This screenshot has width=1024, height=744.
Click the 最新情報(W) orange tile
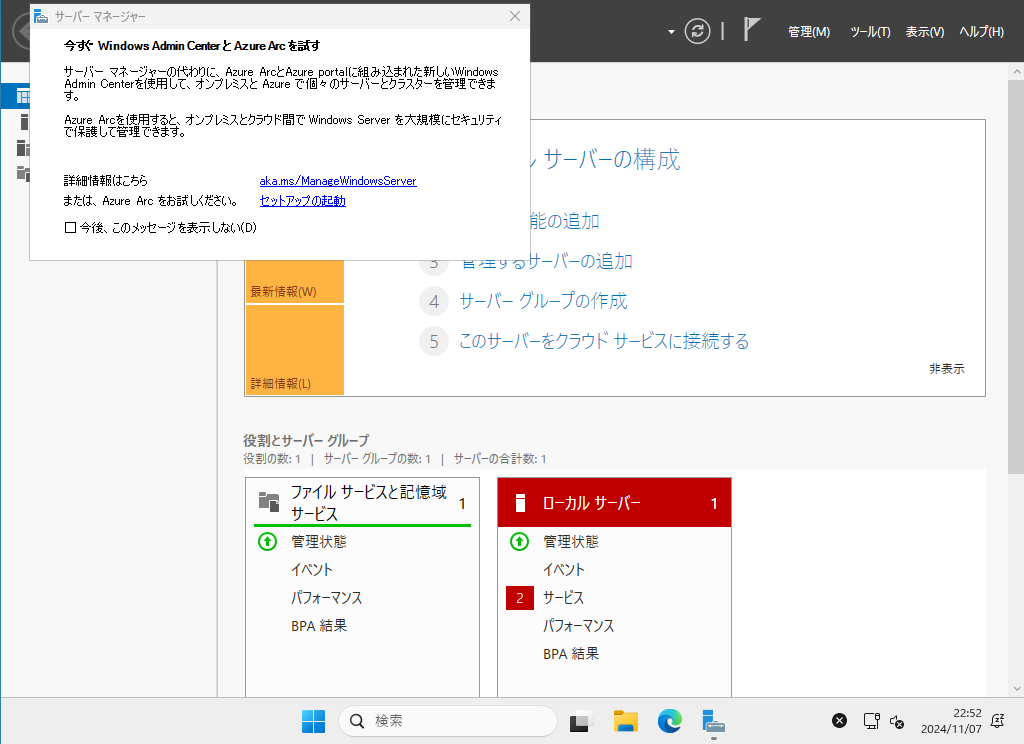pyautogui.click(x=295, y=281)
